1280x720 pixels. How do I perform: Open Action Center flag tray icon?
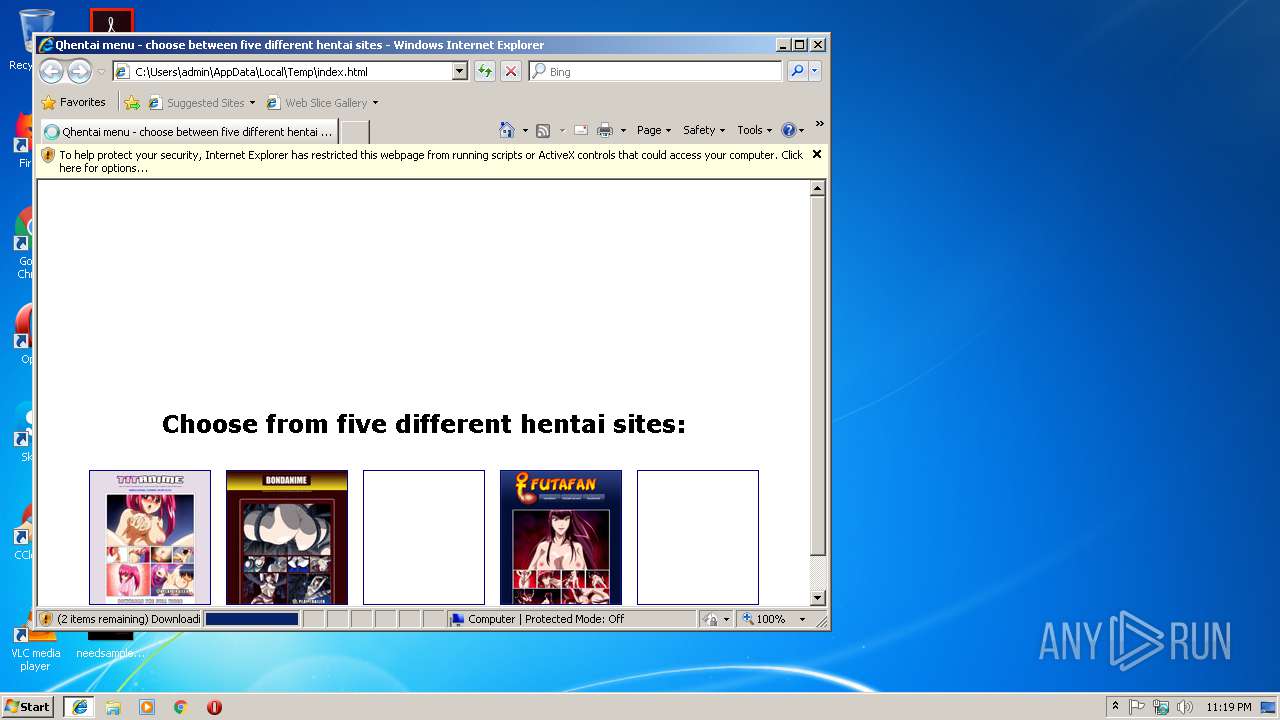point(1137,707)
